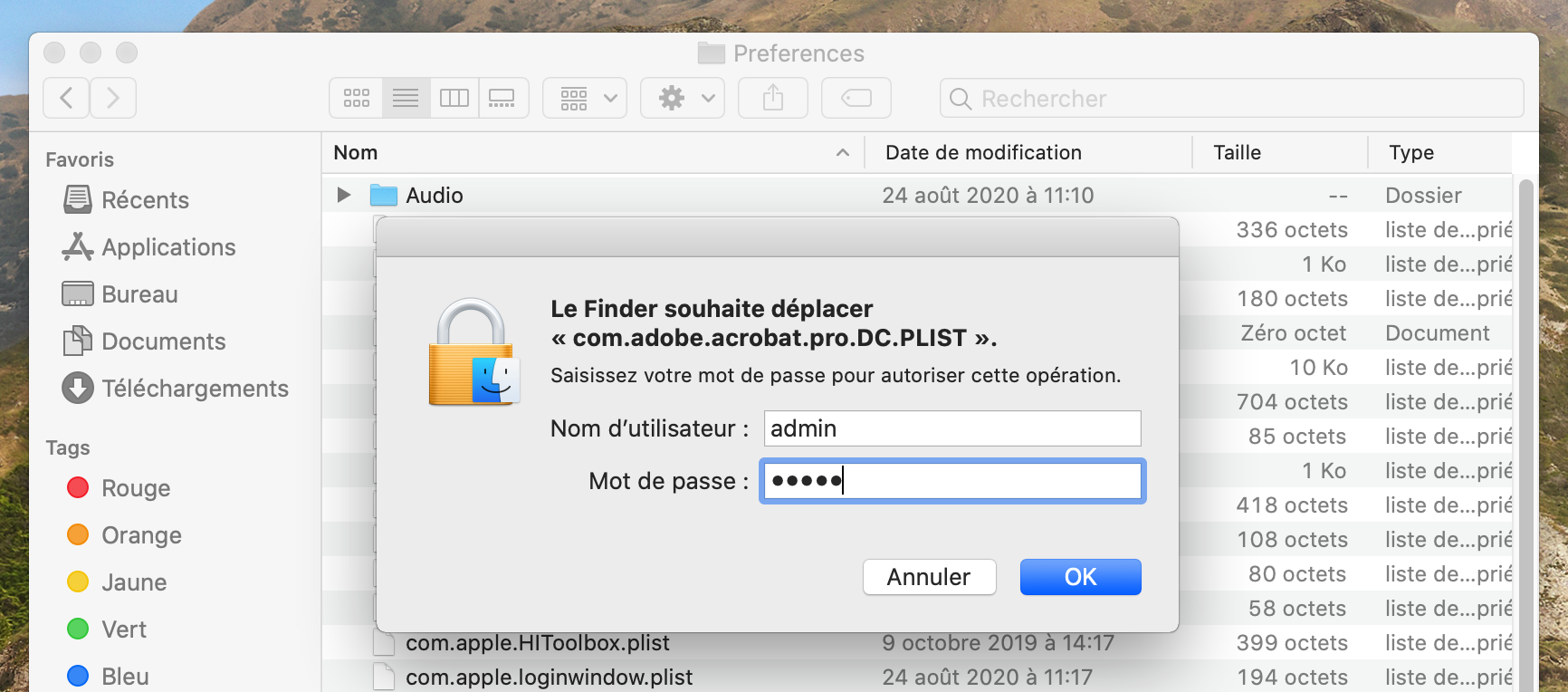This screenshot has width=1568, height=692.
Task: Sort by Date de modification column
Action: click(983, 152)
